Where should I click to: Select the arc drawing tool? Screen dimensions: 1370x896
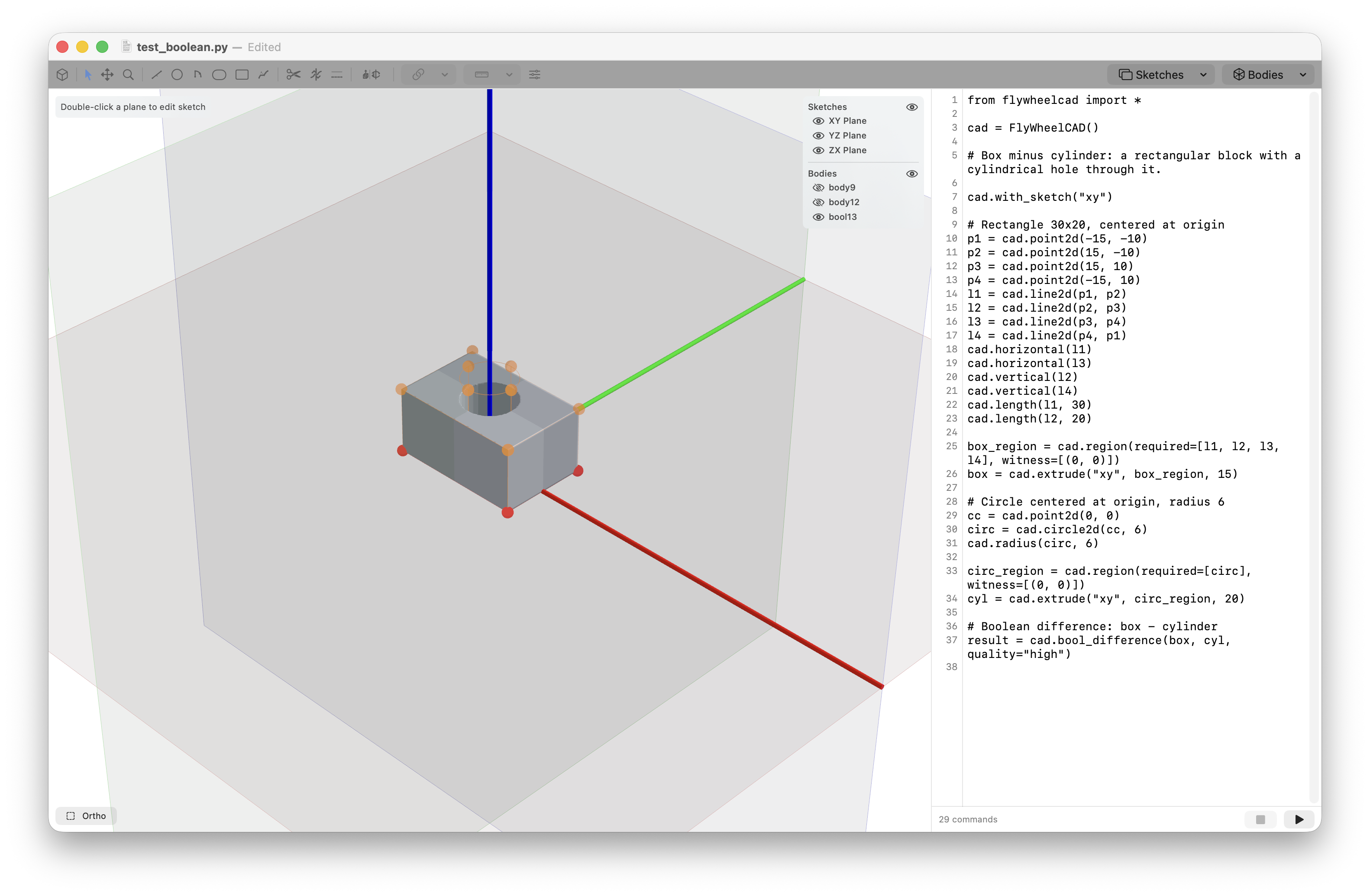tap(197, 74)
